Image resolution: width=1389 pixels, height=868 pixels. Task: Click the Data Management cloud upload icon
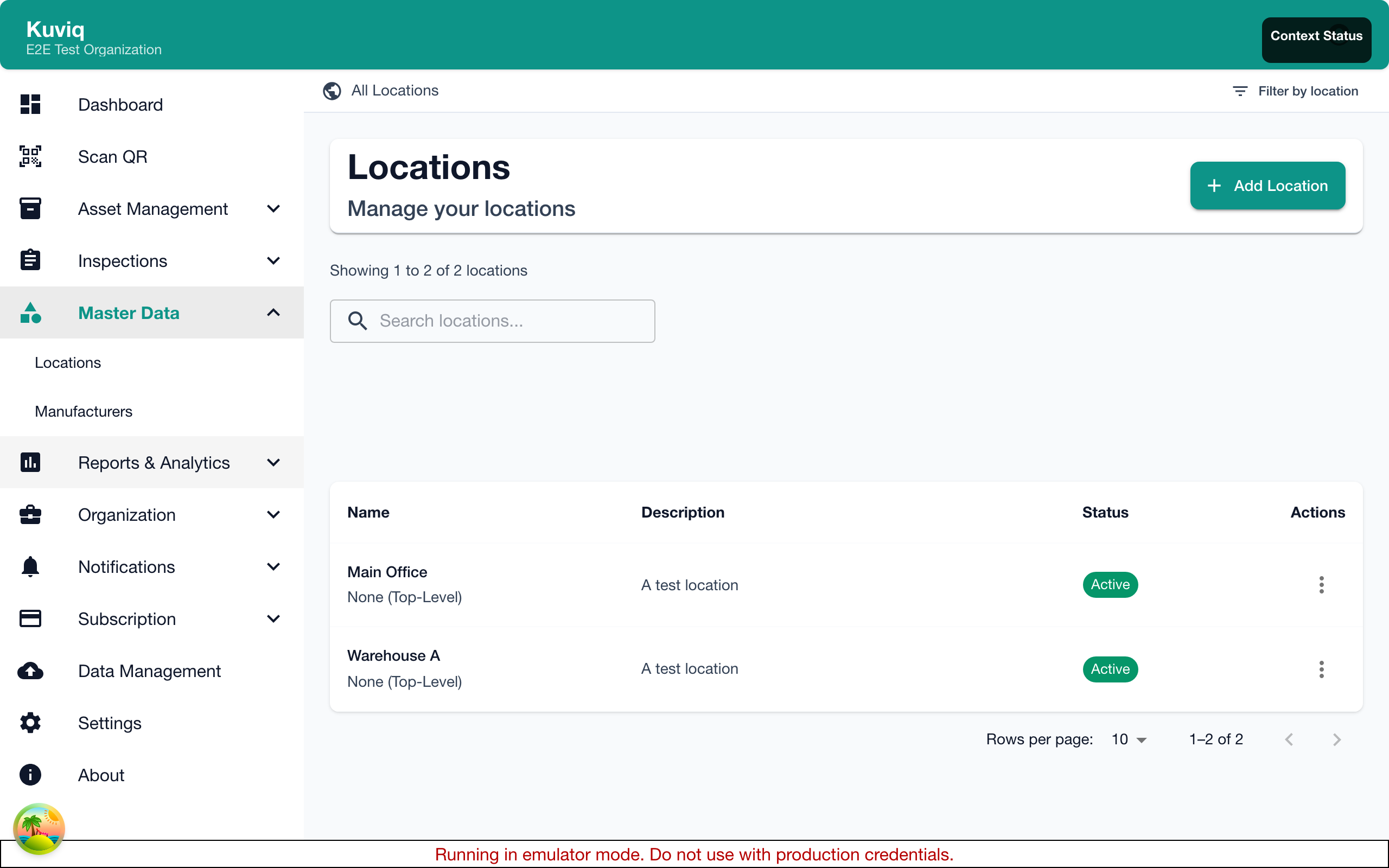30,671
